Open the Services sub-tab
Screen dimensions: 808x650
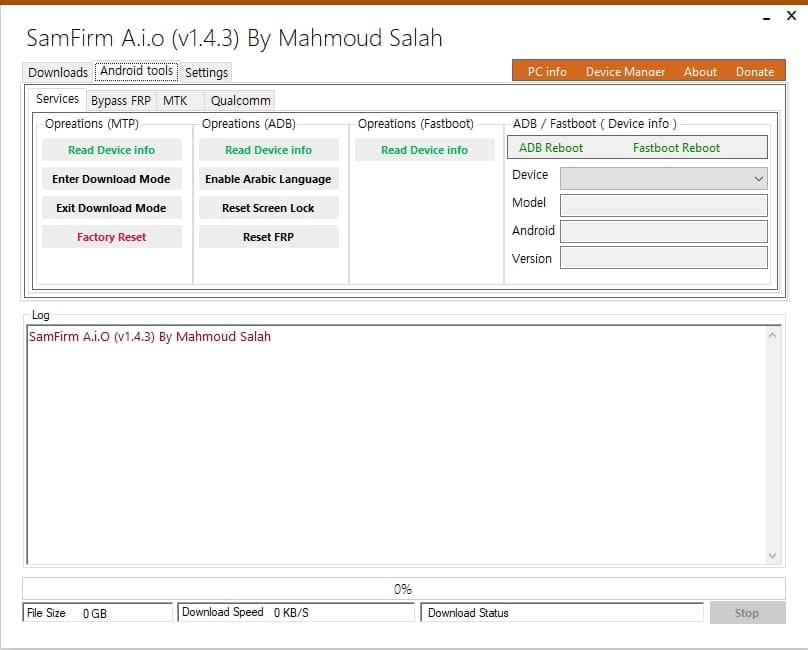pos(57,99)
